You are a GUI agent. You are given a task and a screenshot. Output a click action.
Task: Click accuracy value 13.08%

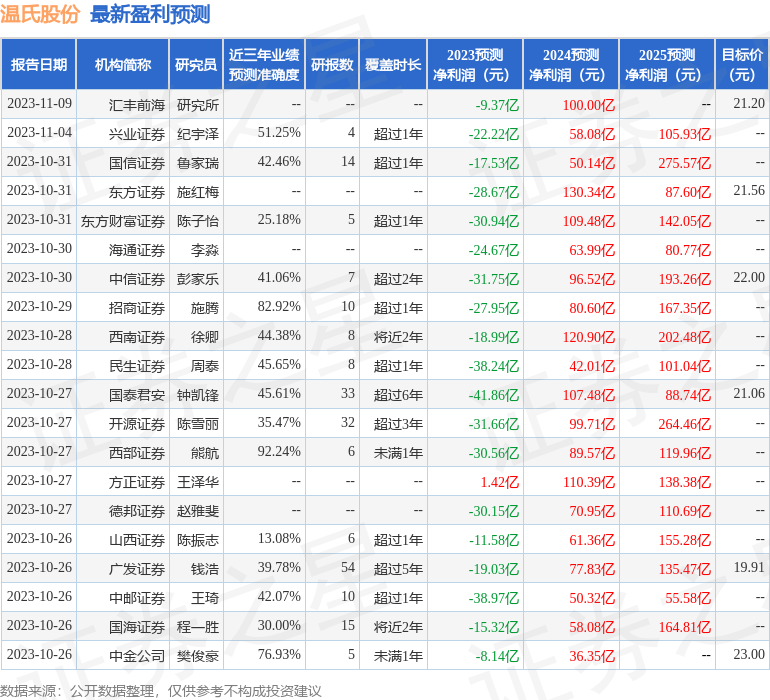[x=279, y=538]
